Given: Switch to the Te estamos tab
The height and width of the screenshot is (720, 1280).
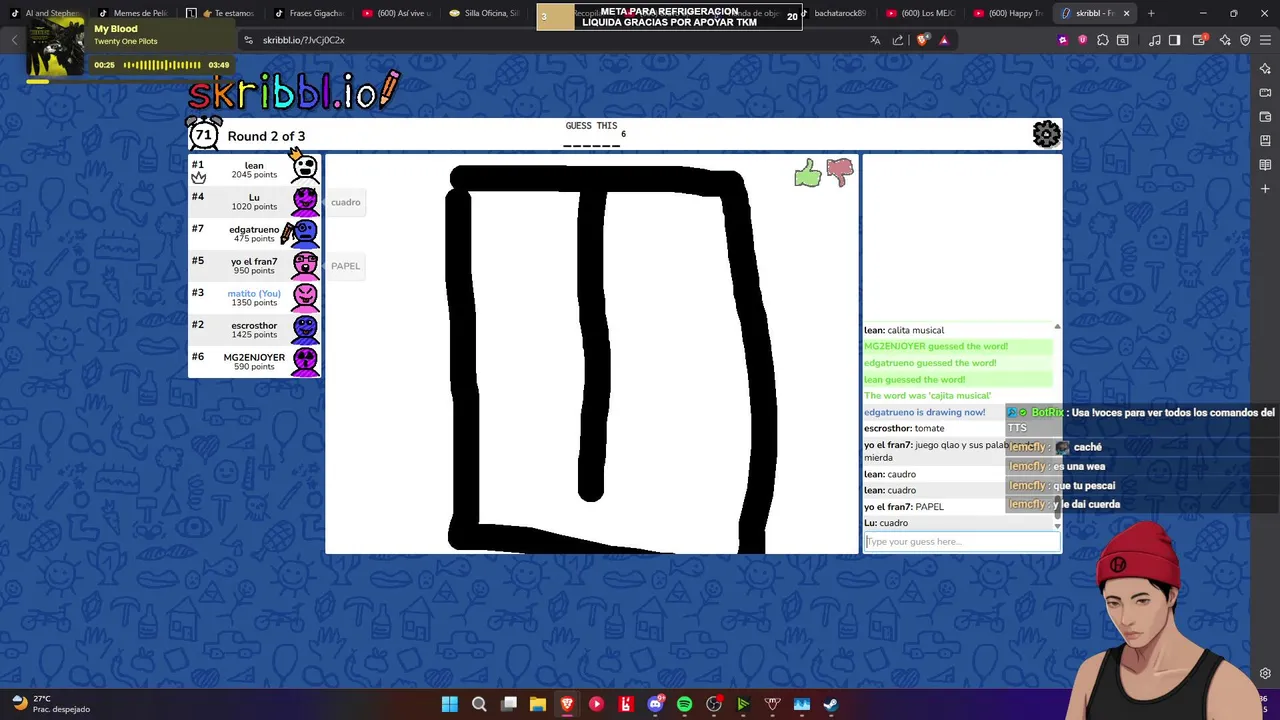Looking at the screenshot, I should [221, 13].
